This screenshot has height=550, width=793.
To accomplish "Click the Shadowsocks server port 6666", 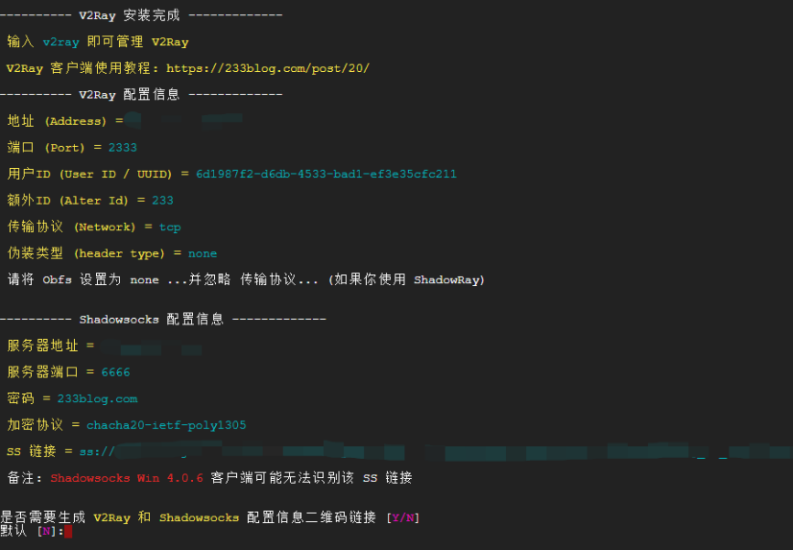I will [x=115, y=372].
